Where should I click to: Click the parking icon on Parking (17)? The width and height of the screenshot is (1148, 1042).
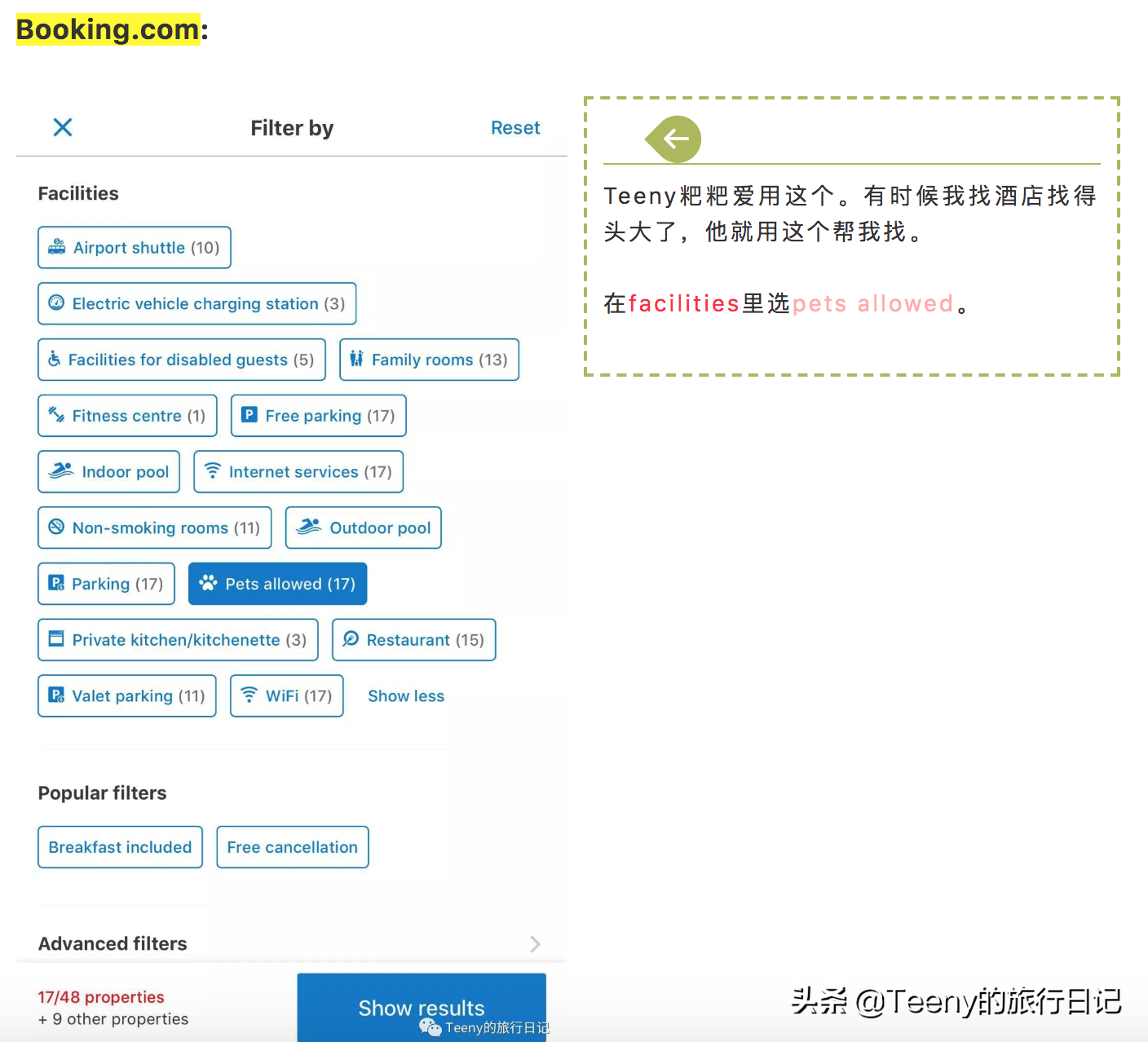pos(56,583)
